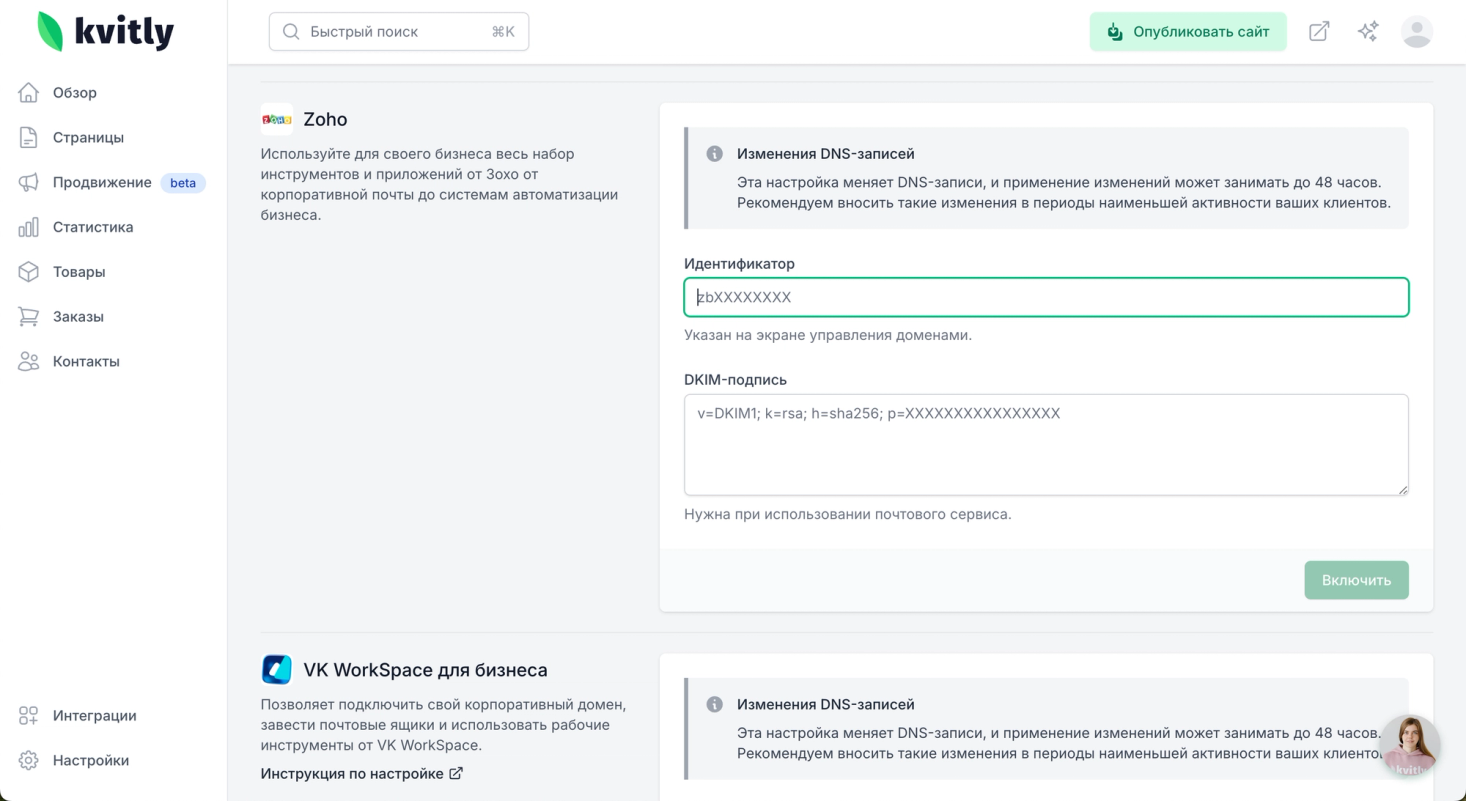The height and width of the screenshot is (801, 1466).
Task: Click the VK WorkSpace logo icon
Action: click(x=277, y=669)
